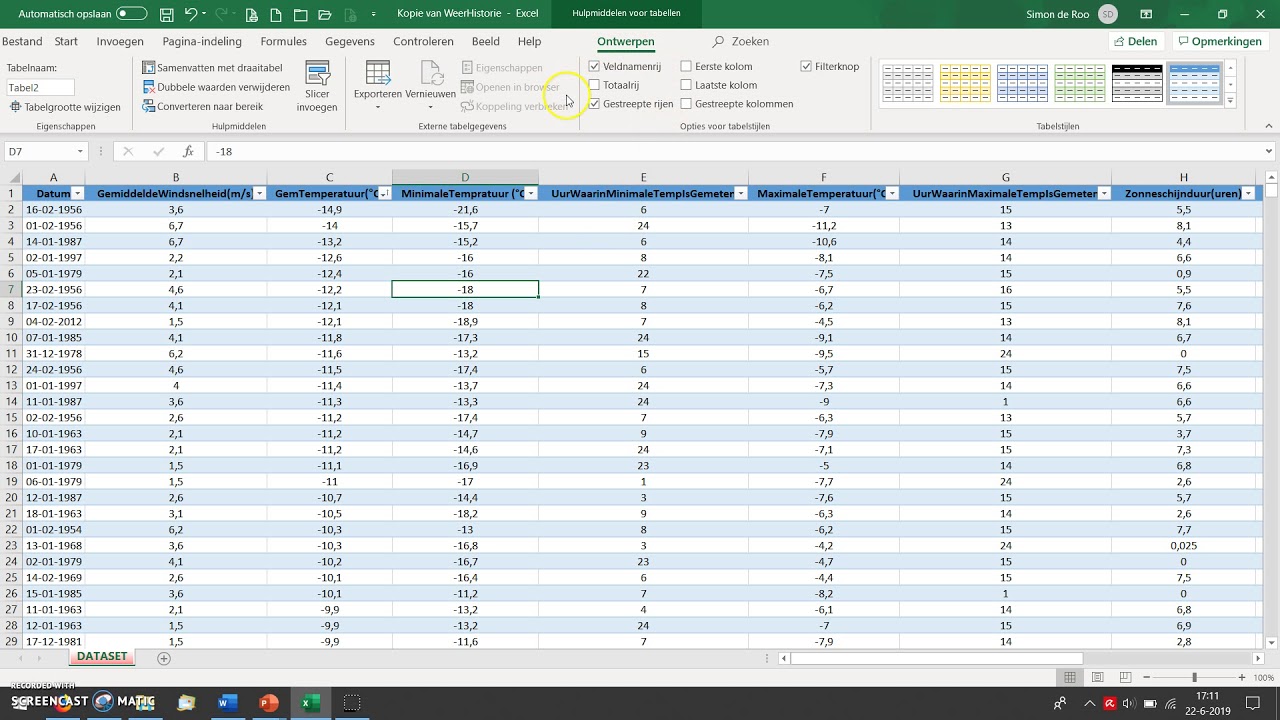Click Converteren naar bereik

[x=202, y=106]
